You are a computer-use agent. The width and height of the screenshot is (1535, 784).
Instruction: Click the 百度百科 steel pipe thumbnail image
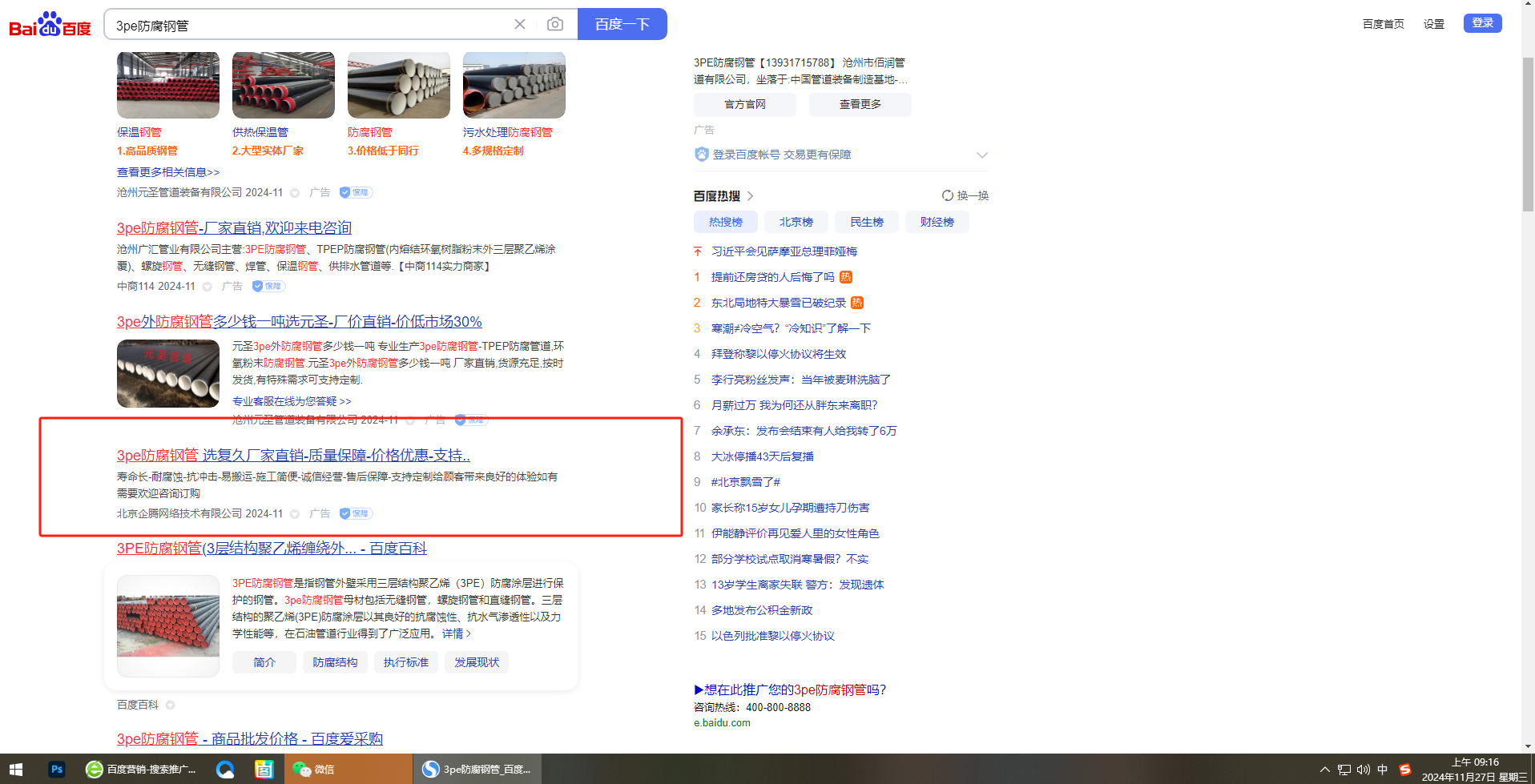coord(168,626)
